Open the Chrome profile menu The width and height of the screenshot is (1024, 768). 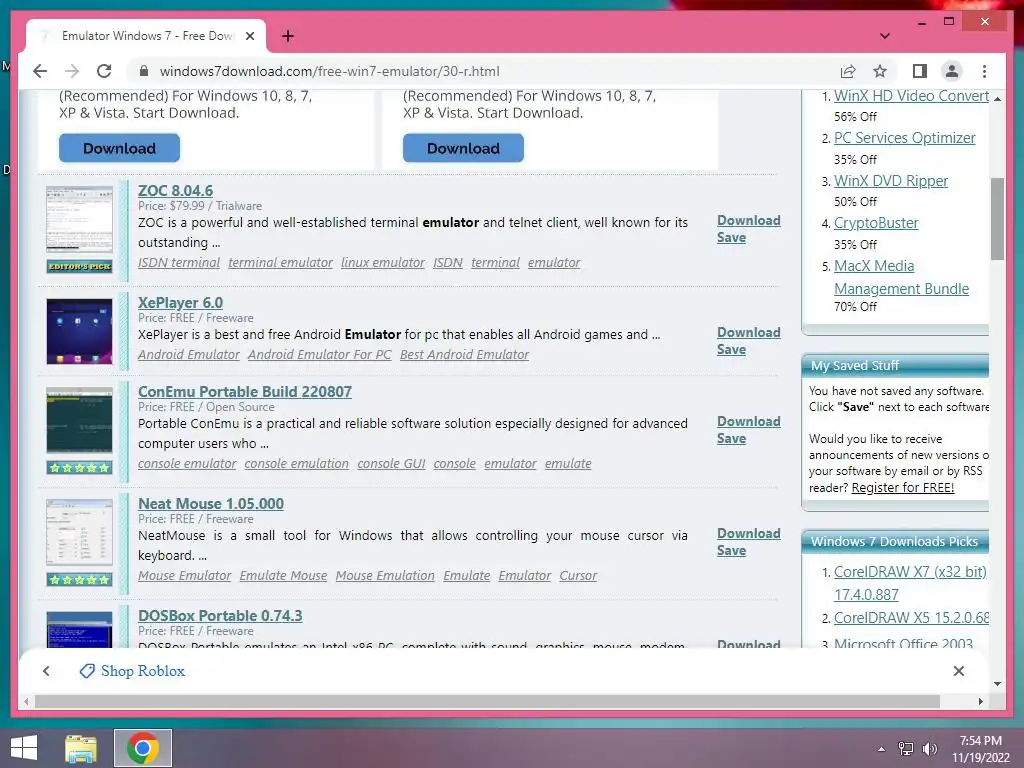[x=952, y=71]
